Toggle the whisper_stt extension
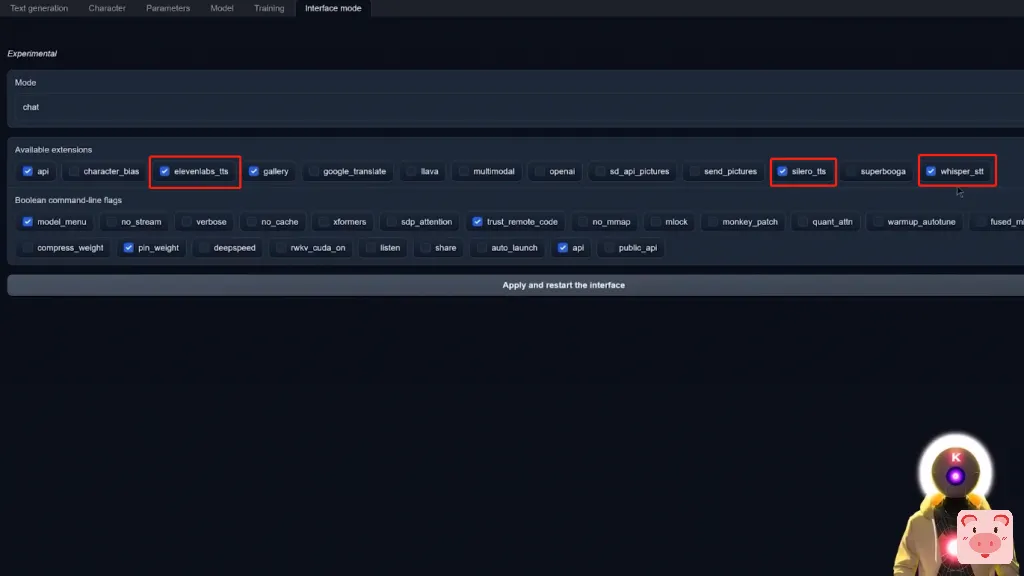 (931, 171)
